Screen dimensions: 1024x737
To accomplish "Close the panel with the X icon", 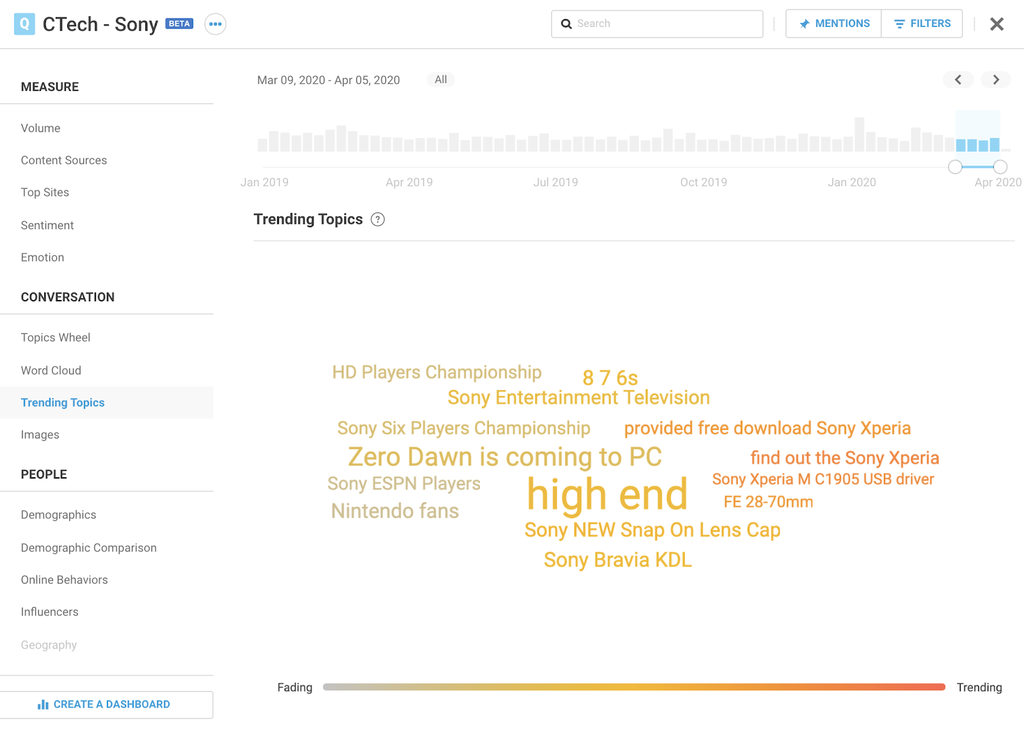I will (996, 24).
